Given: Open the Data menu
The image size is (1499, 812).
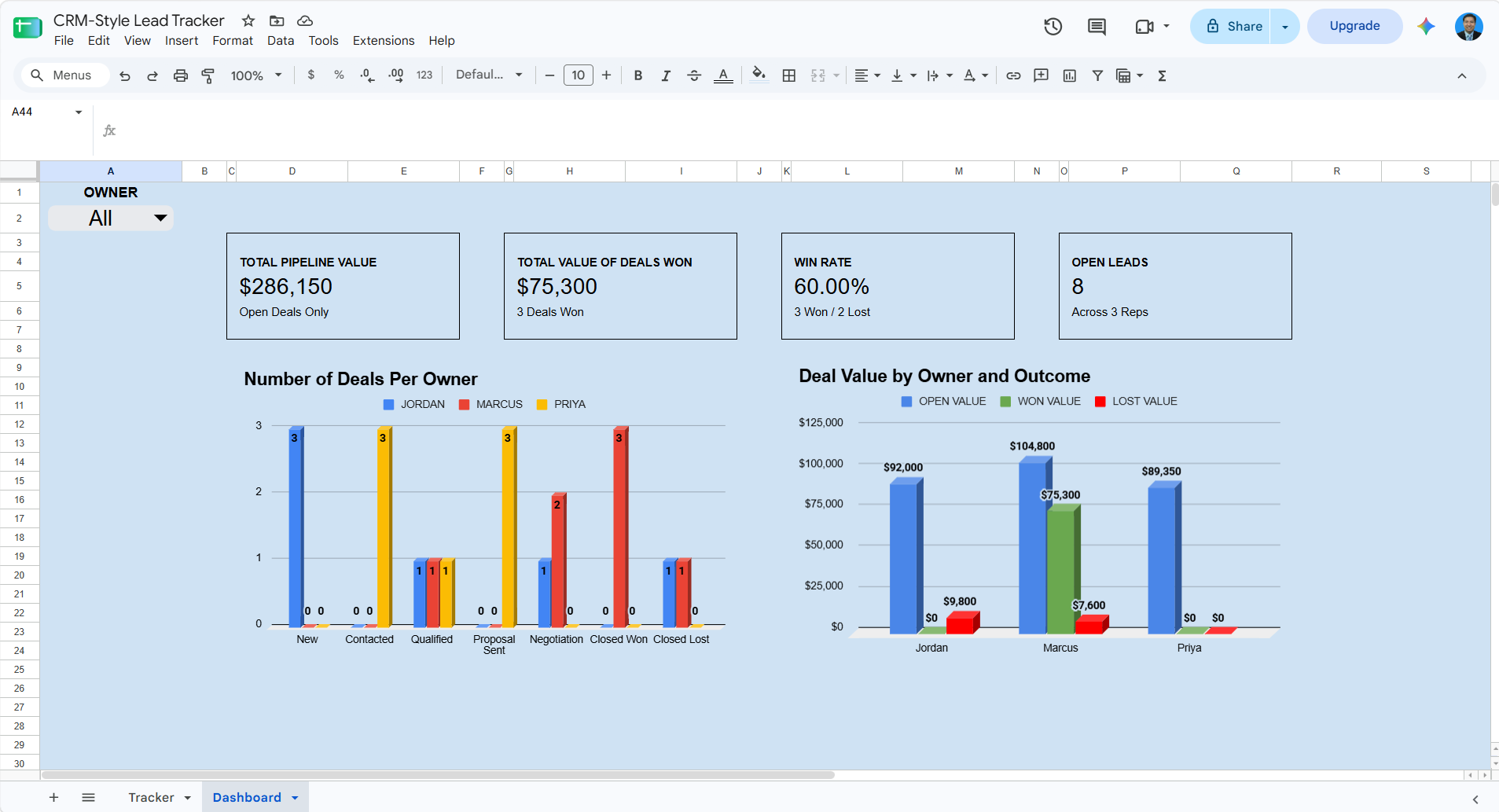Looking at the screenshot, I should click(x=281, y=41).
